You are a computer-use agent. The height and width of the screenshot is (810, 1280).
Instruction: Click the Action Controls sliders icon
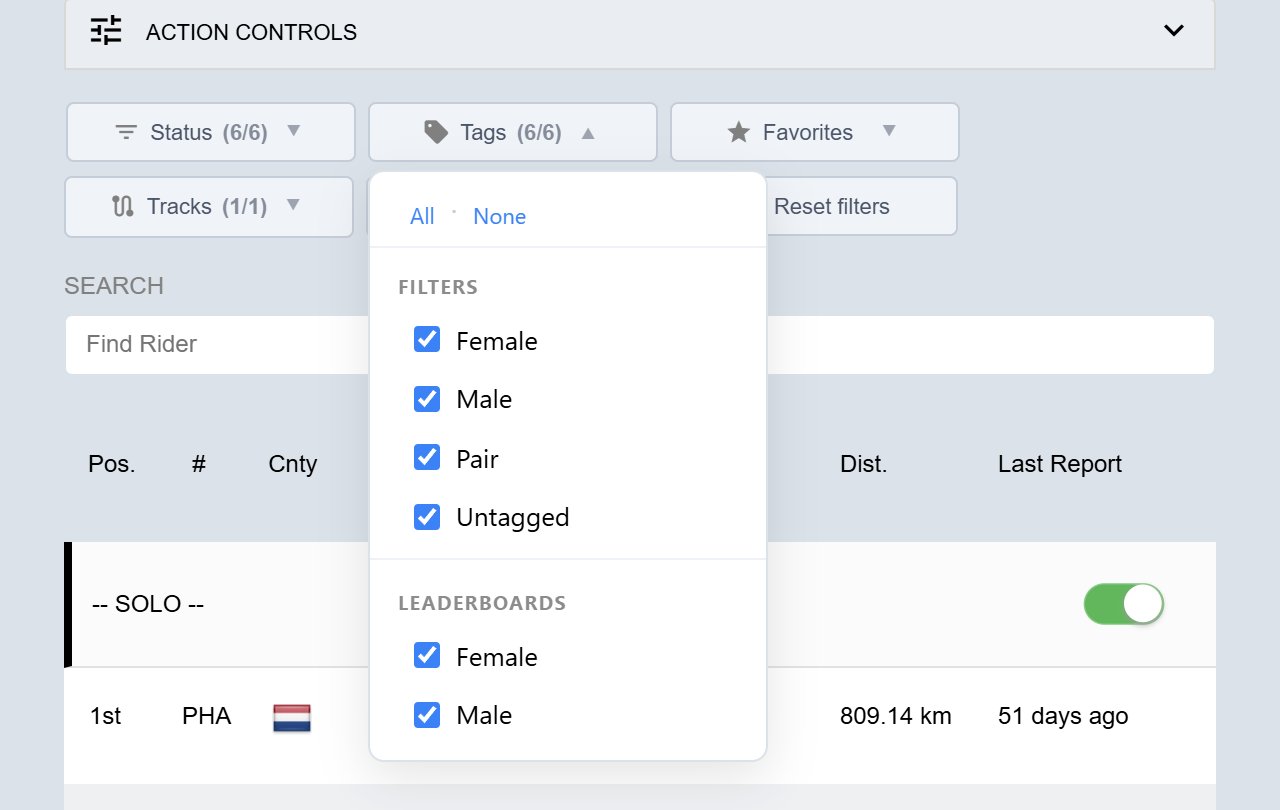tap(106, 31)
